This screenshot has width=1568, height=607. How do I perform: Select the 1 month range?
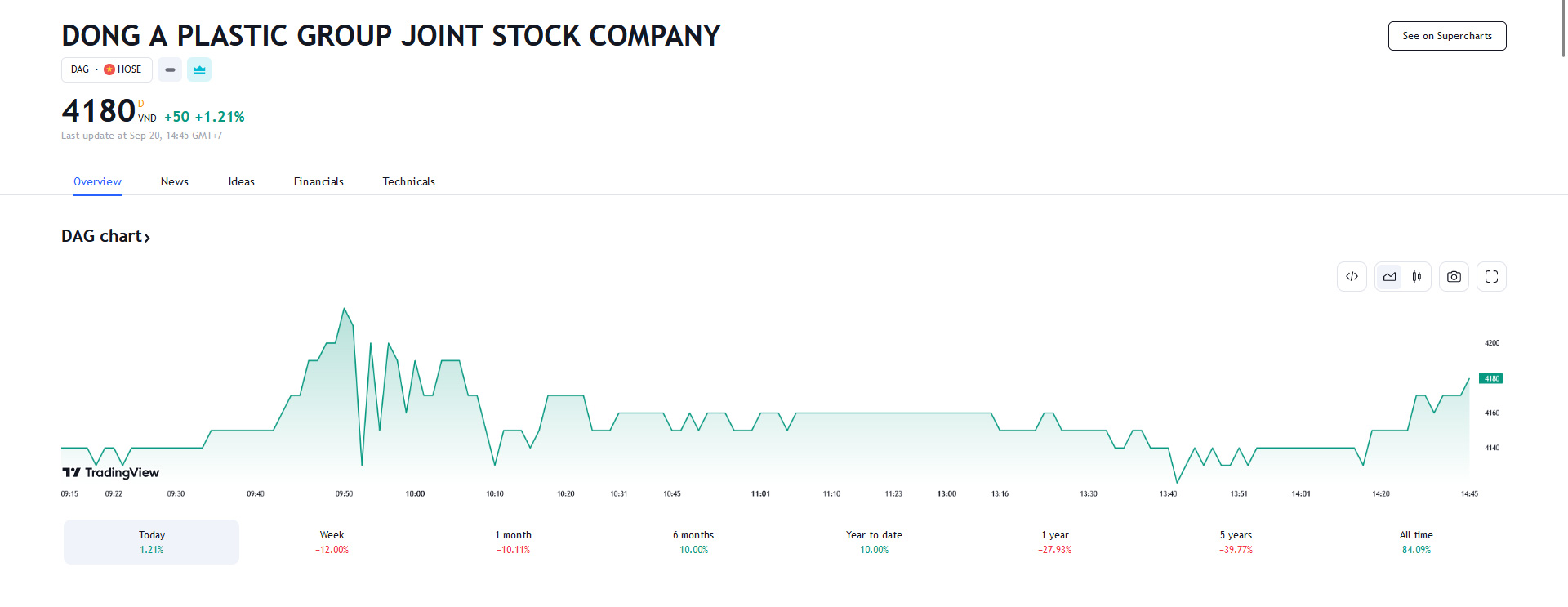tap(513, 542)
